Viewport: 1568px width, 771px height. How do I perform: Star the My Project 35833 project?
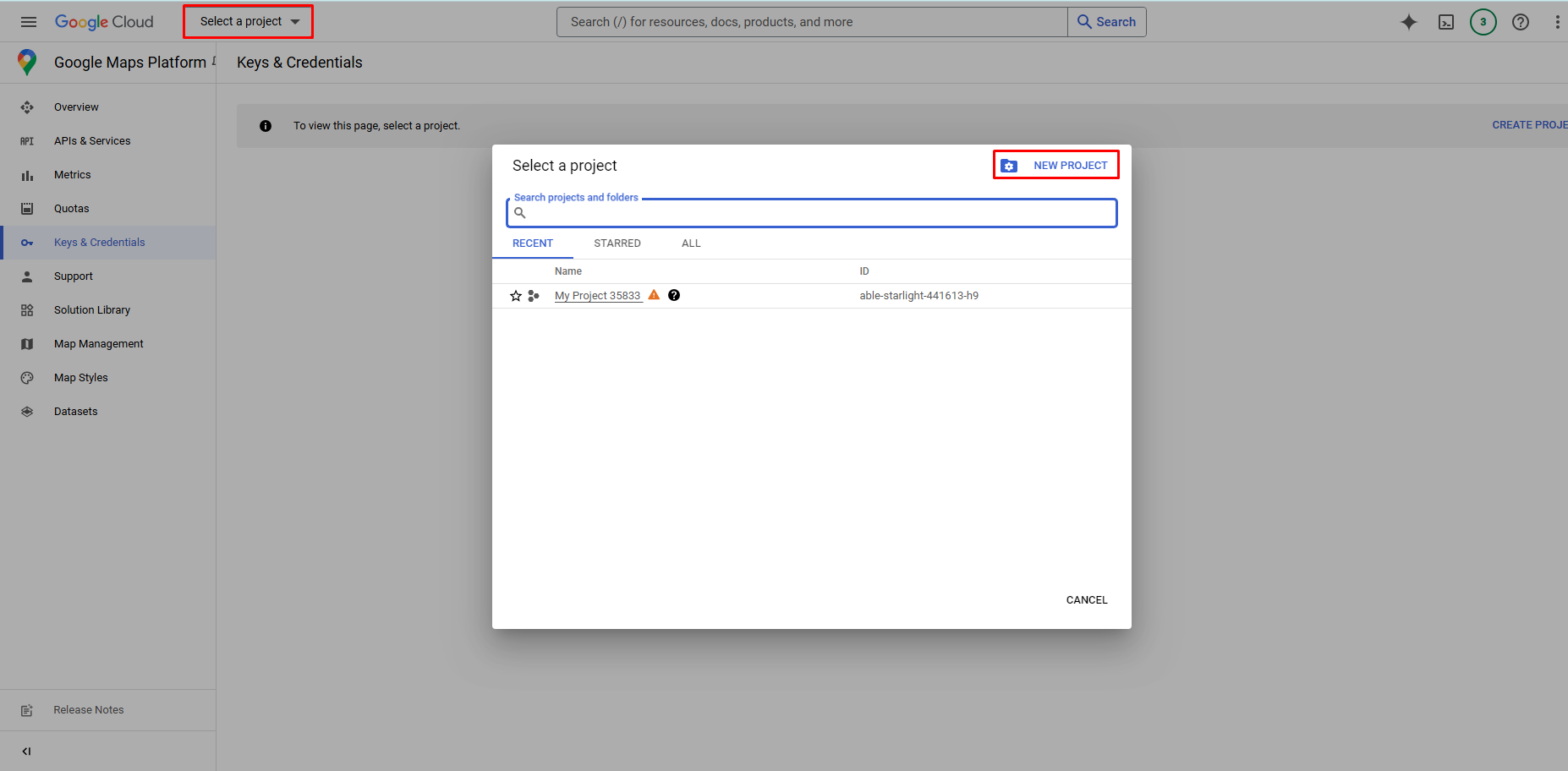[516, 296]
